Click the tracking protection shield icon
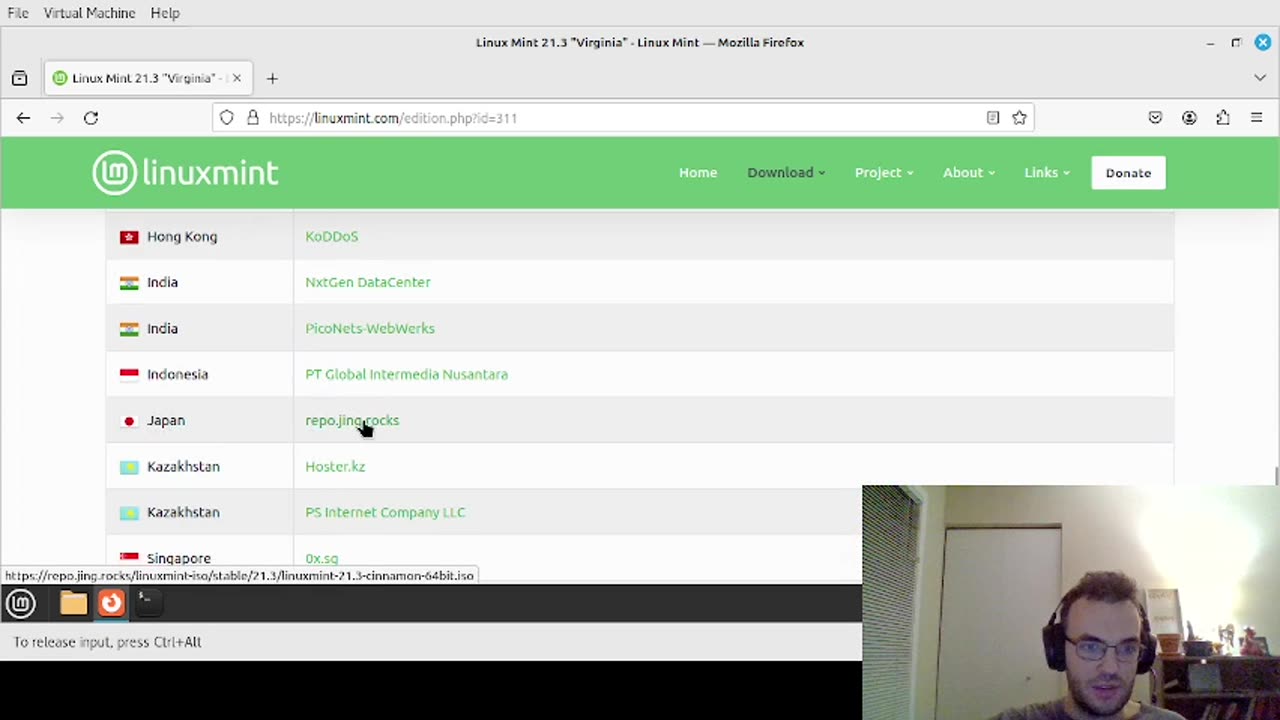Viewport: 1280px width, 720px height. click(x=227, y=118)
